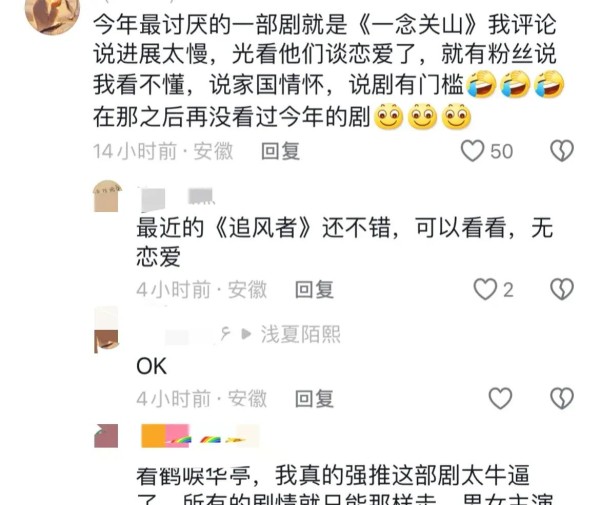The width and height of the screenshot is (600, 505).
Task: Like the top comment with 50 likes
Action: [x=473, y=151]
